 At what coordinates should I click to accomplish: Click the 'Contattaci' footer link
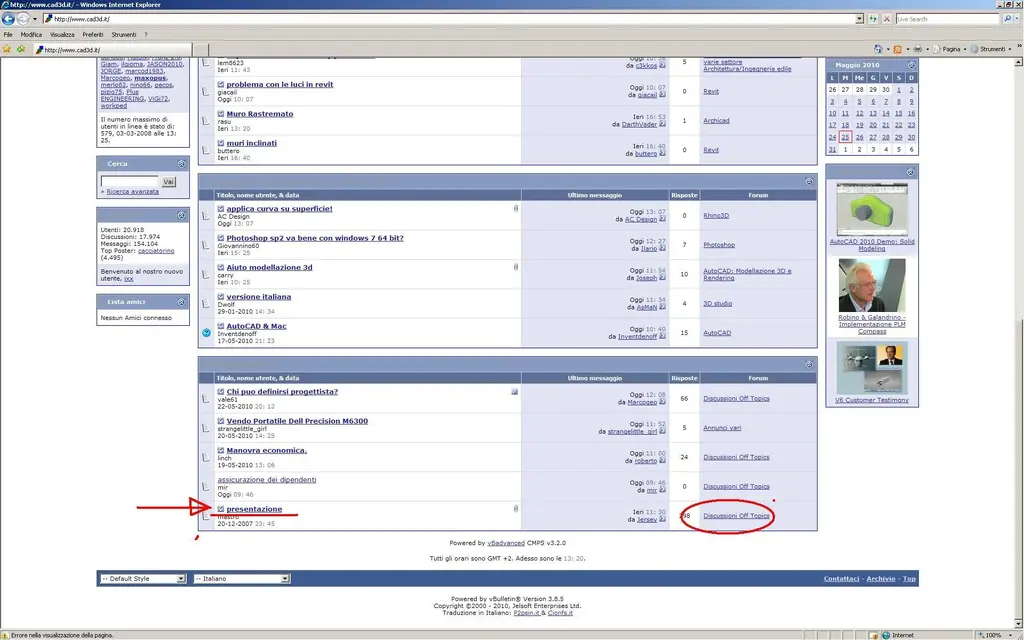pos(841,579)
